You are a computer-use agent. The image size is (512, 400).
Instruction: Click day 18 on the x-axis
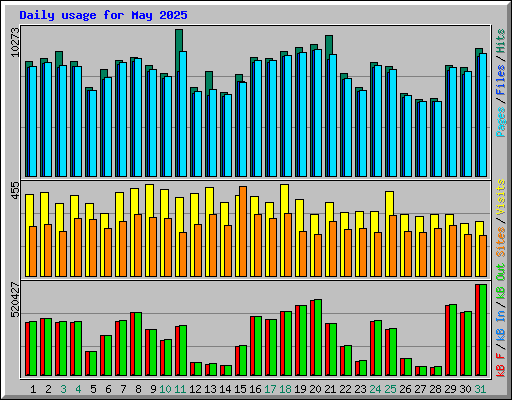(285, 389)
